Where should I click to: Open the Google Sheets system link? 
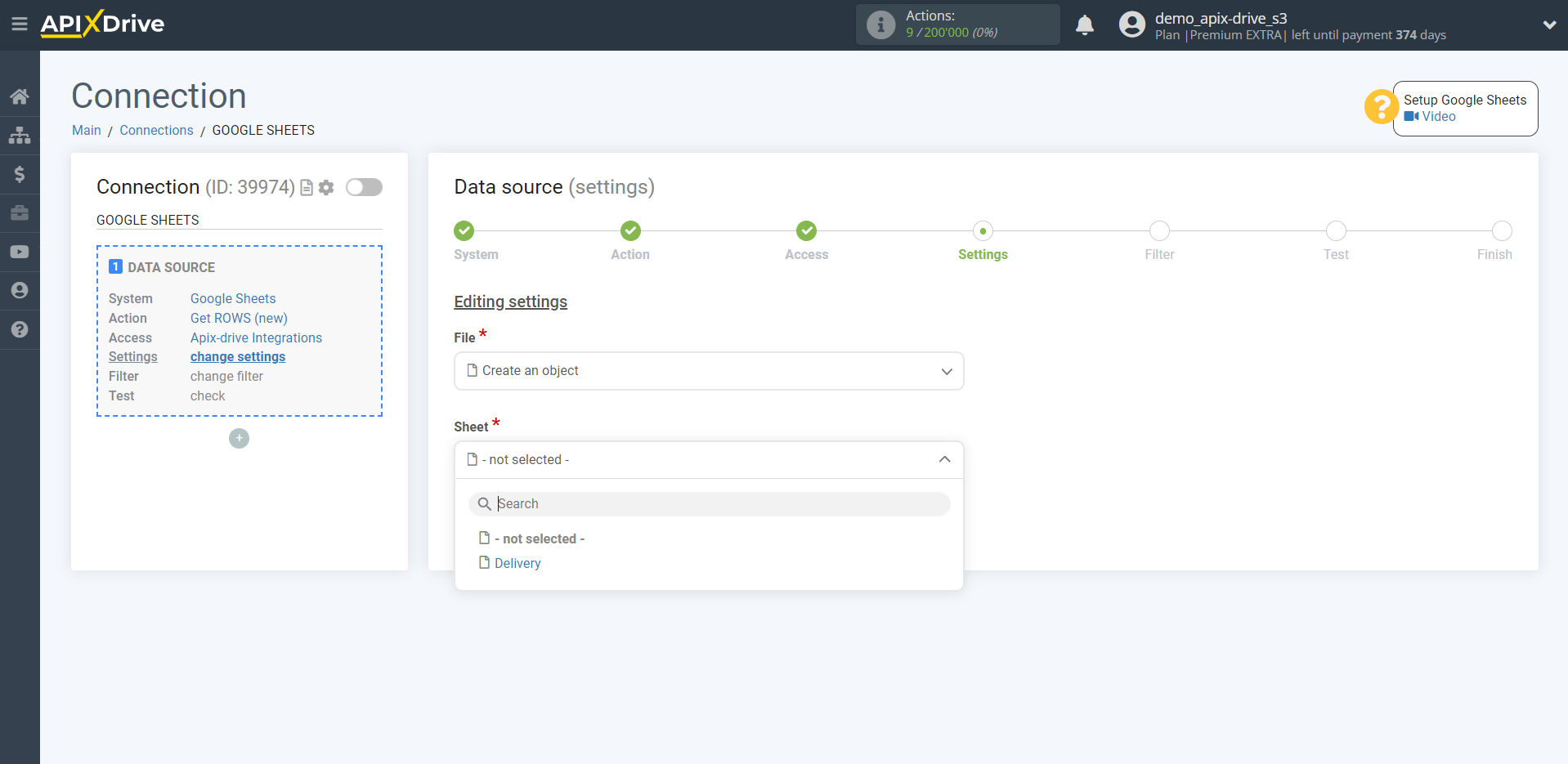pyautogui.click(x=233, y=299)
